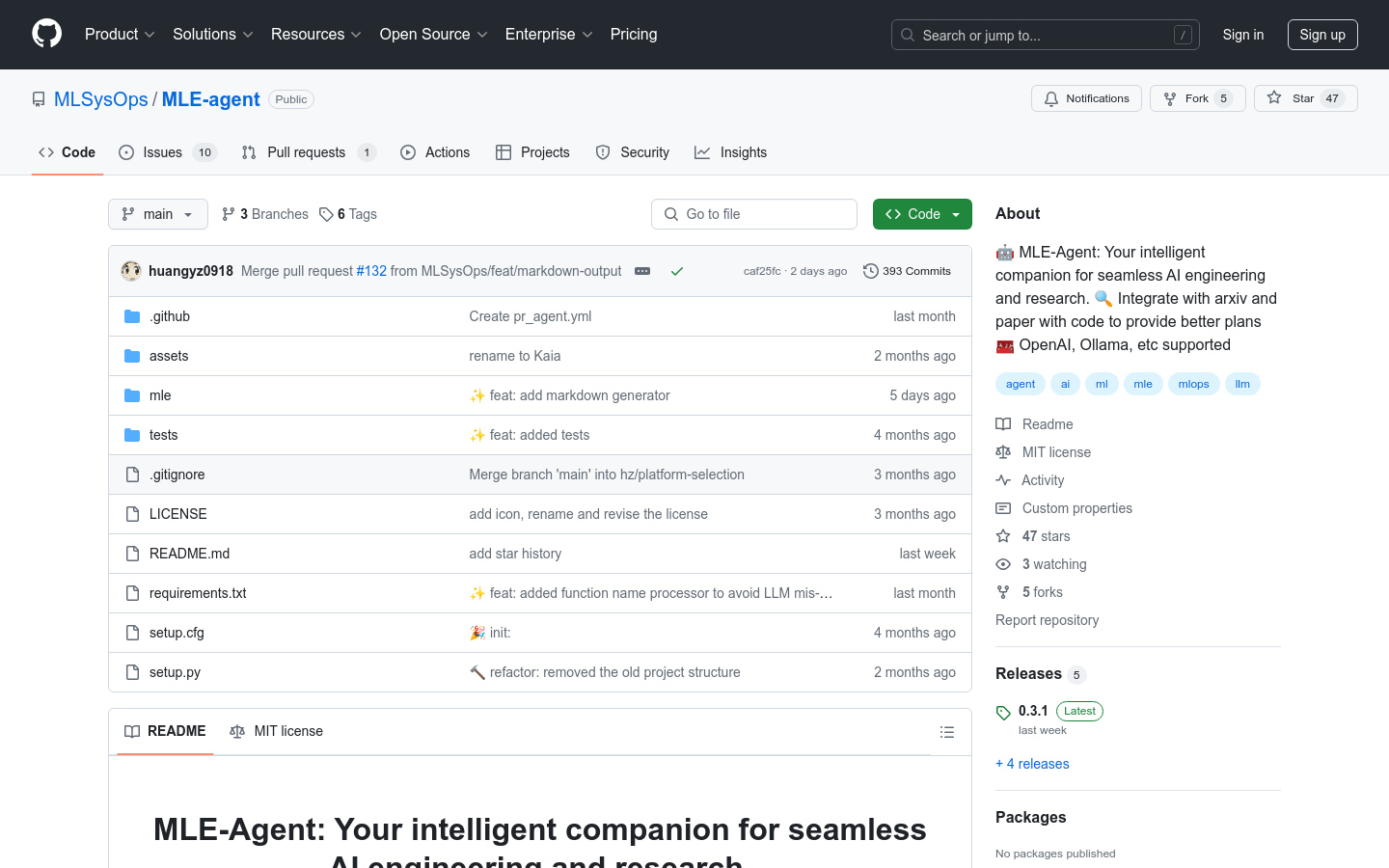Switch to the MIT license tab
Image resolution: width=1389 pixels, height=868 pixels.
click(276, 731)
